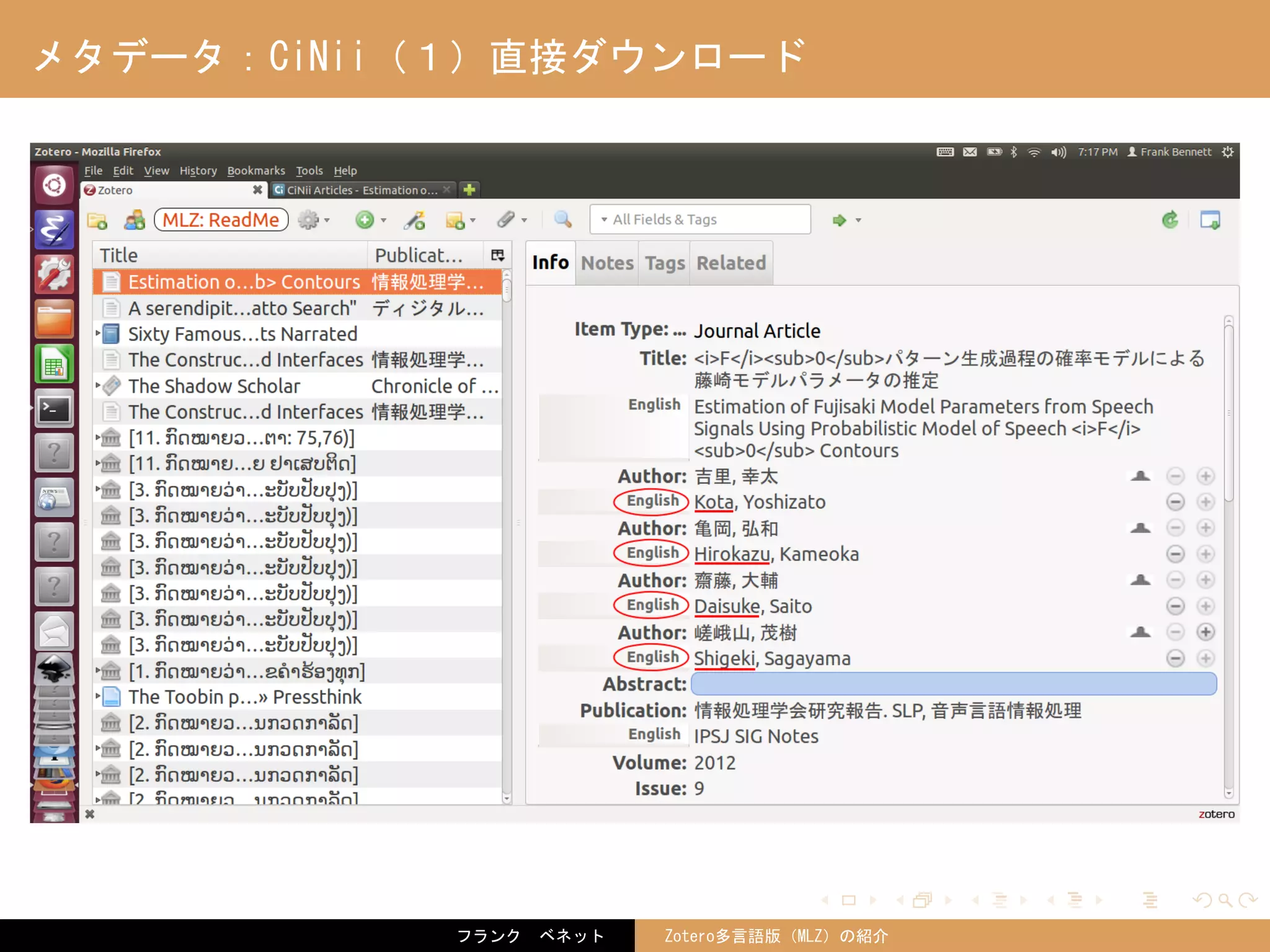This screenshot has height=952, width=1270.
Task: Open the File menu
Action: (x=93, y=171)
